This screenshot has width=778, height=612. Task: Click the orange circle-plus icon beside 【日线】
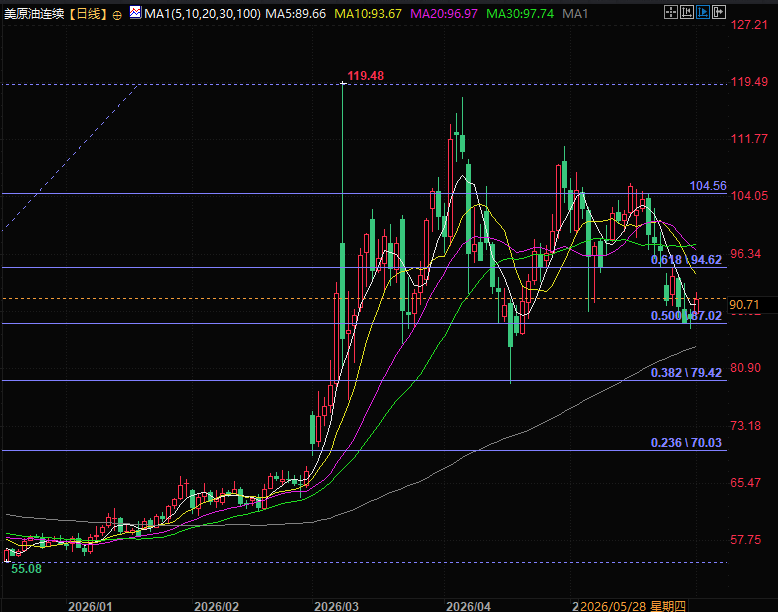(x=117, y=15)
